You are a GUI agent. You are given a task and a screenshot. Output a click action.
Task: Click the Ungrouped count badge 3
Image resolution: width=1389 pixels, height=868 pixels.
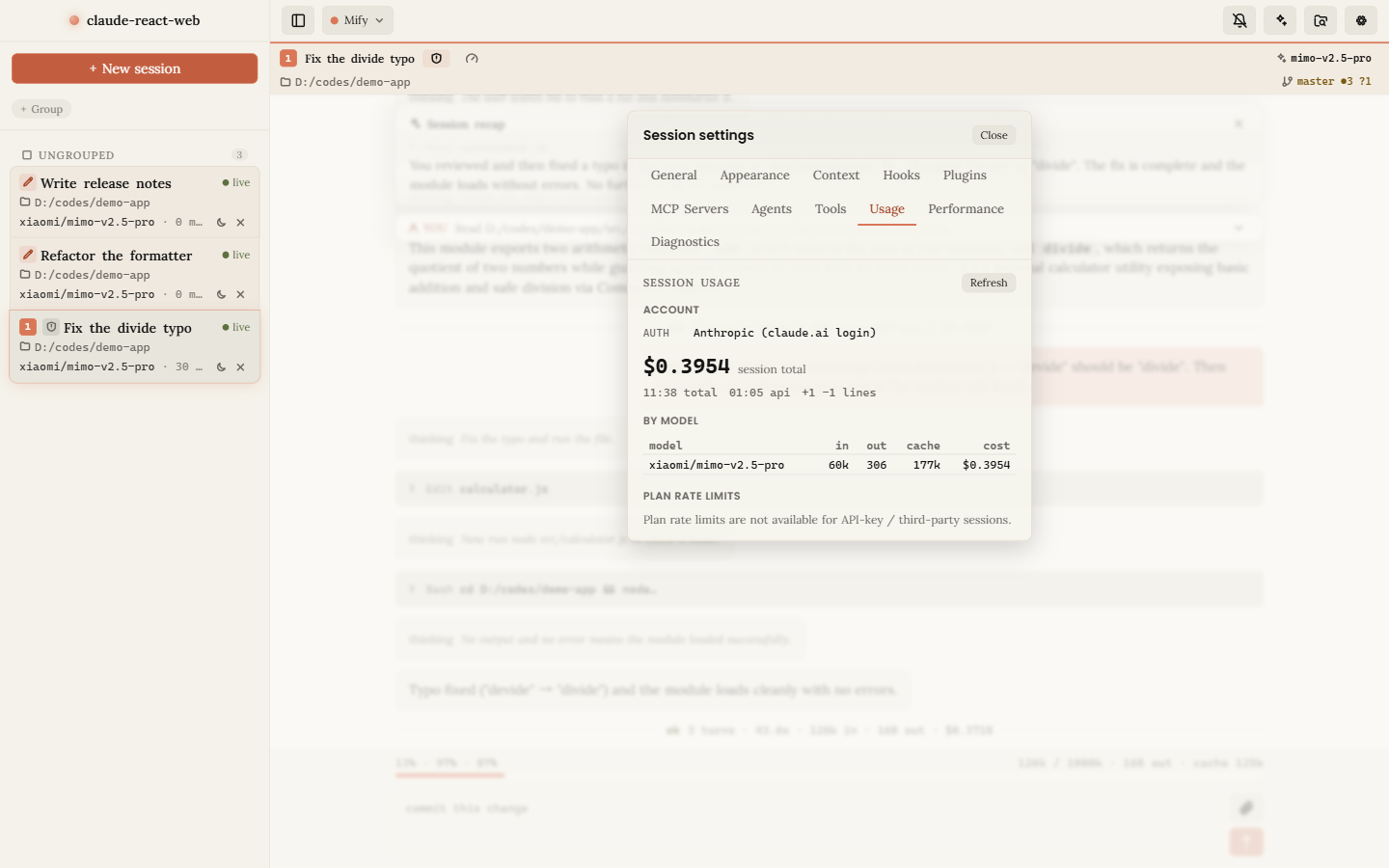tap(239, 155)
